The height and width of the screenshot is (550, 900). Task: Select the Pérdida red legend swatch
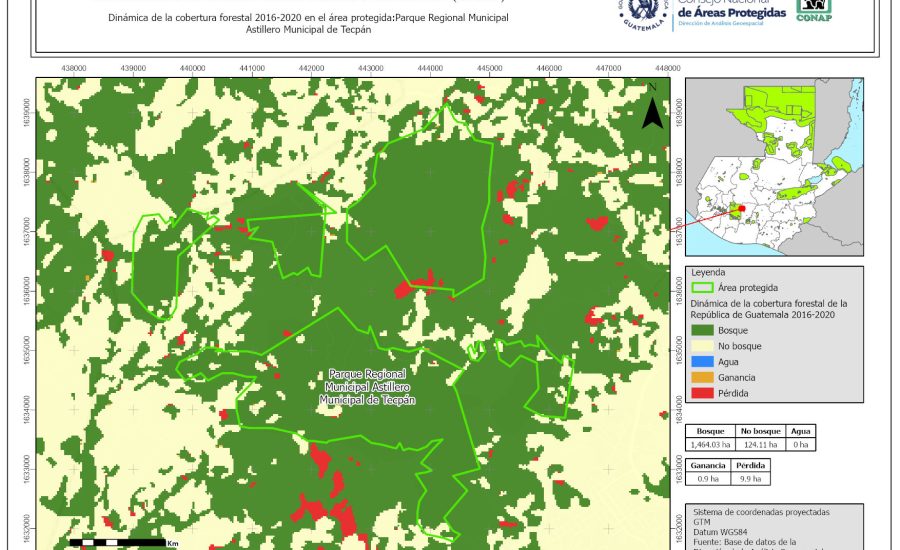[x=701, y=394]
